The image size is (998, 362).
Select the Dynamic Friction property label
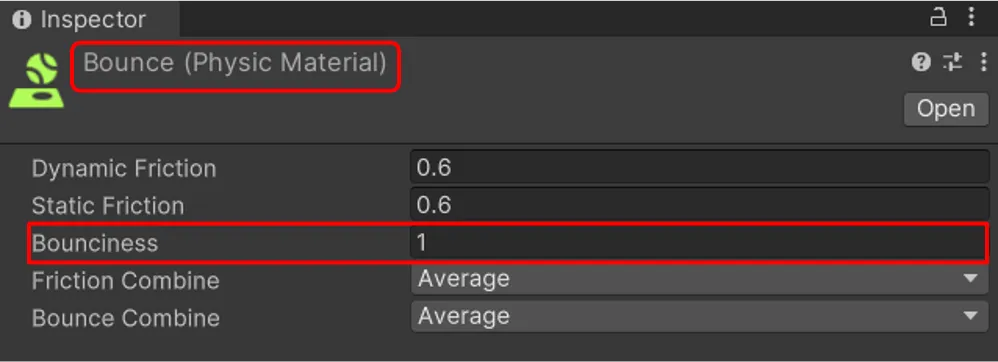click(124, 169)
